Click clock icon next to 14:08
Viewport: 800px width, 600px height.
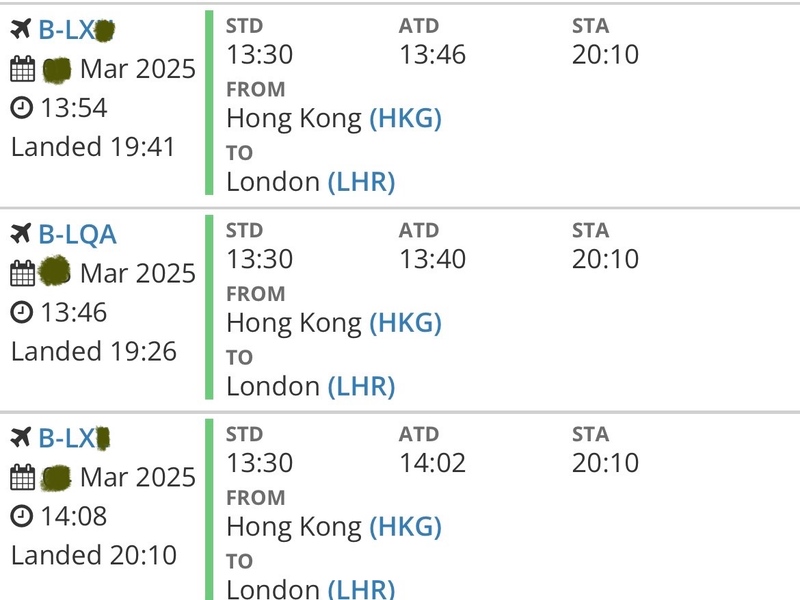click(21, 516)
